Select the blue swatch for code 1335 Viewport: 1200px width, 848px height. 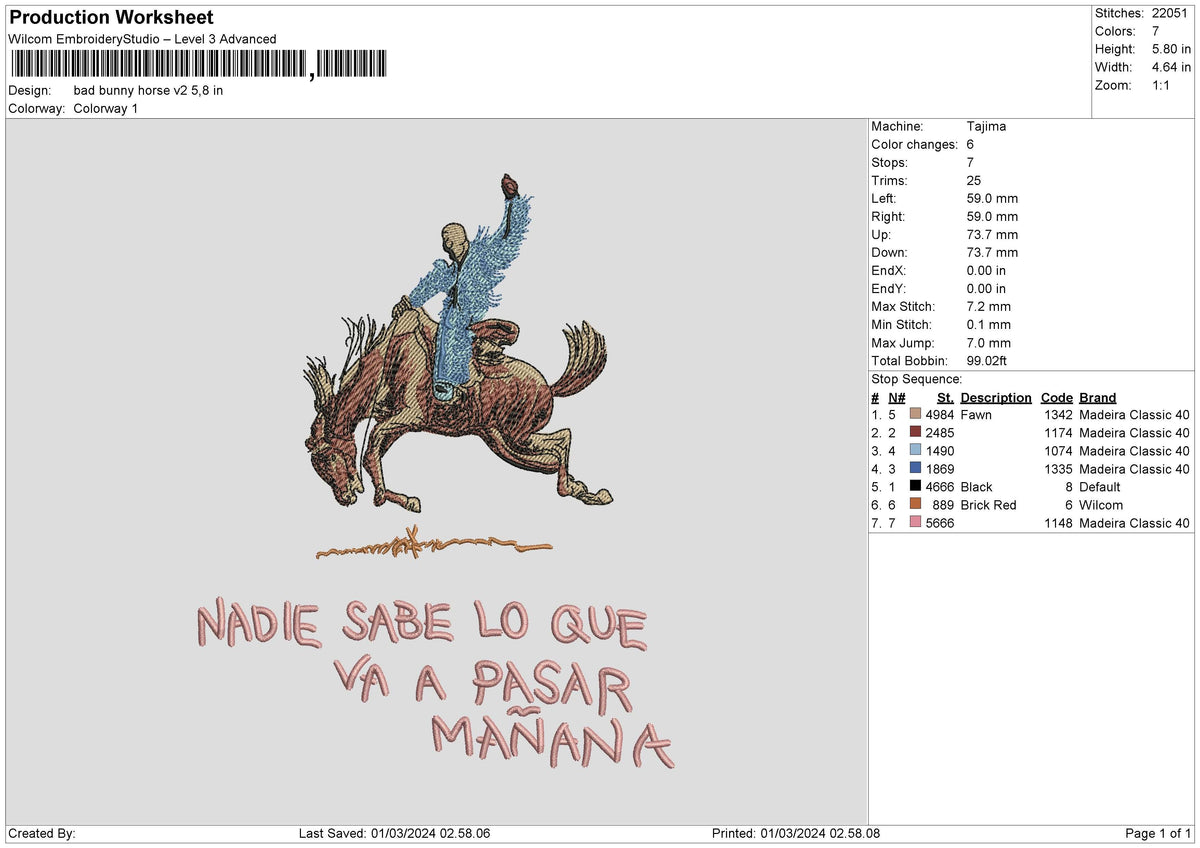click(x=915, y=469)
